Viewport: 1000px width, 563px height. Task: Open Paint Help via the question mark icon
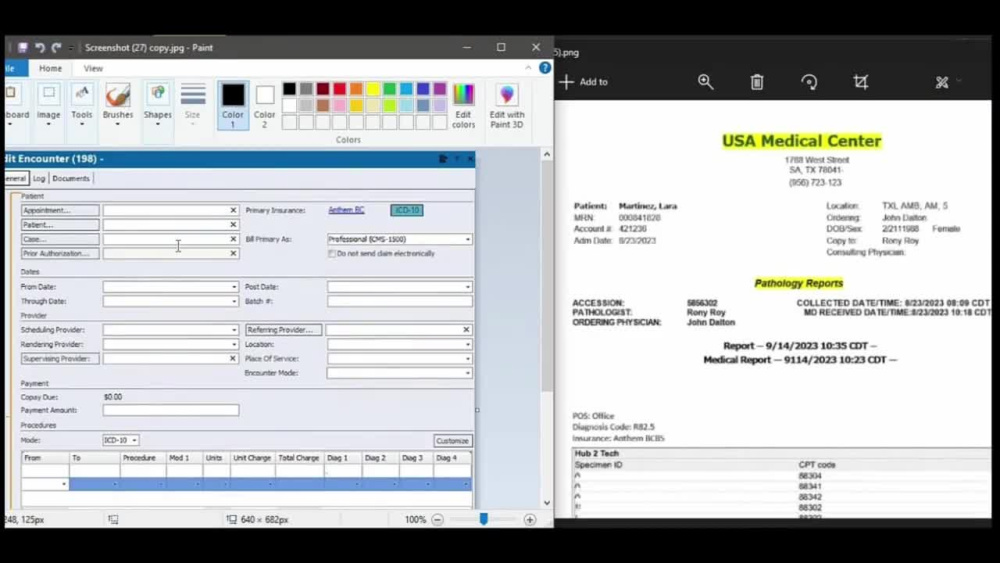545,68
